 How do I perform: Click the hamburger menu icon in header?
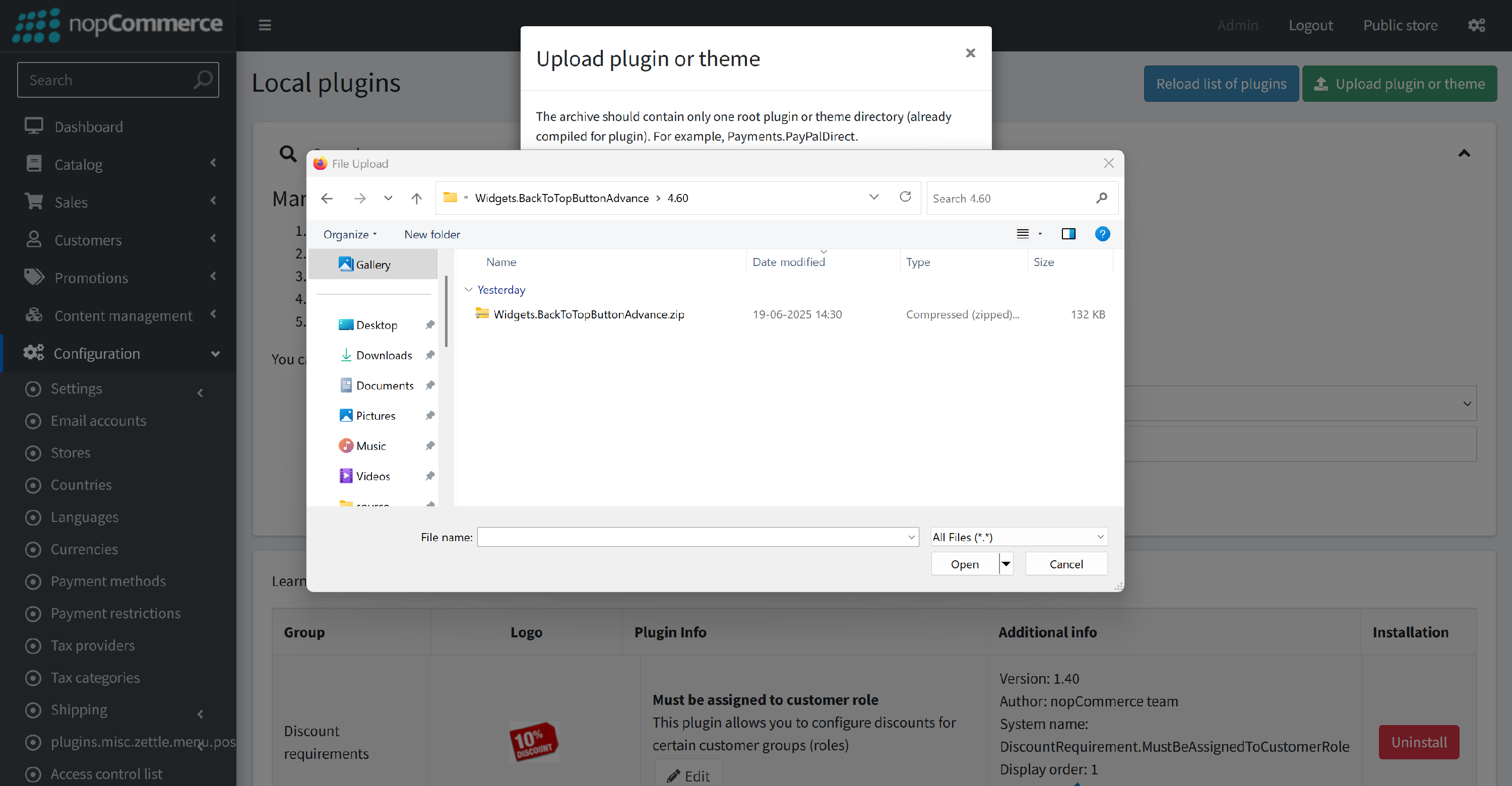[x=265, y=25]
